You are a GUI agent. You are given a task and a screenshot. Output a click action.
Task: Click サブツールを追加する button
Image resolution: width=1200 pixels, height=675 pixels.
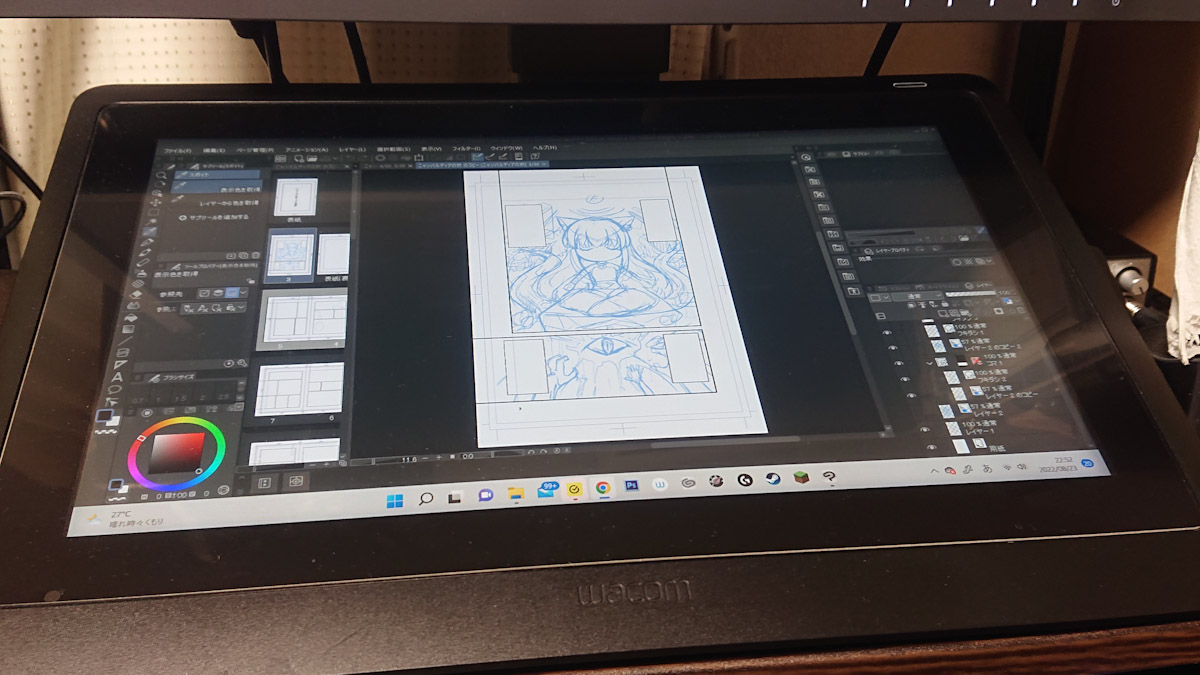[215, 217]
